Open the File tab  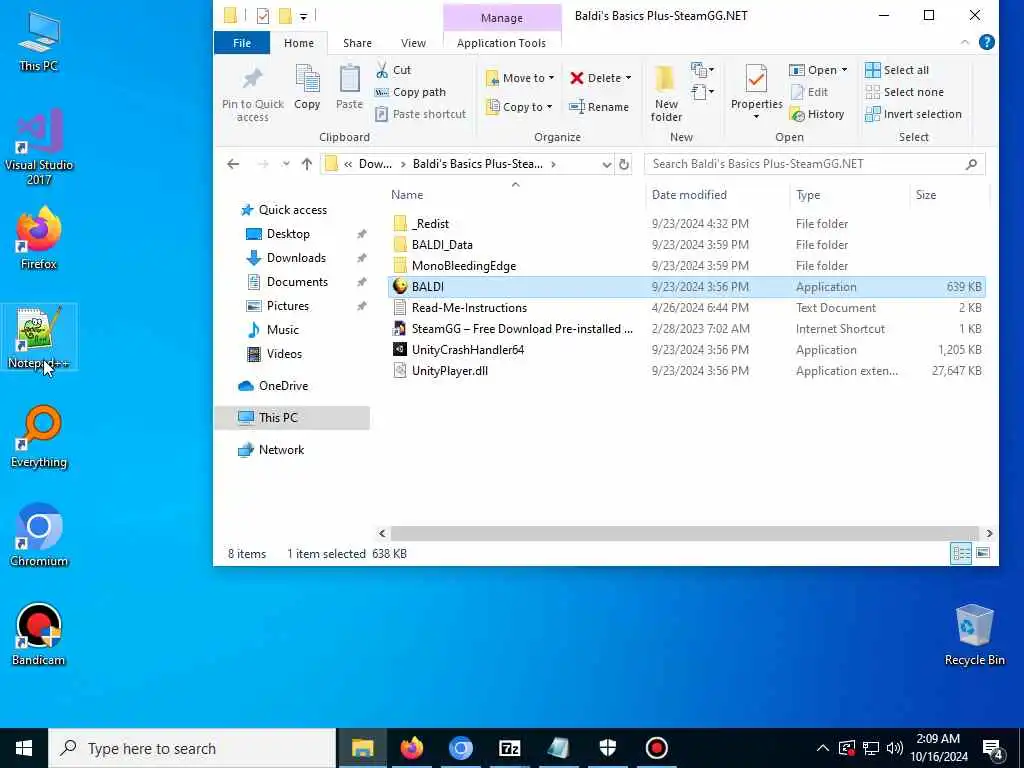point(242,43)
